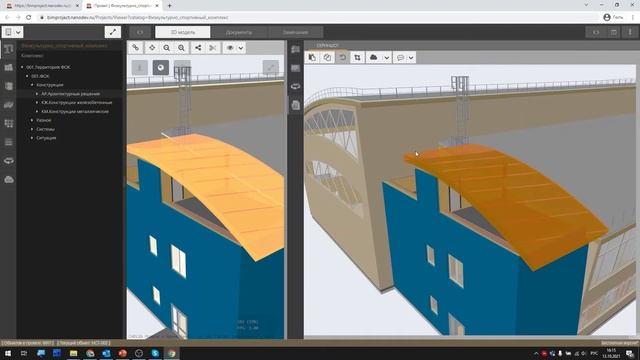Toggle the eye visibility icon in viewer toolbar

pyautogui.click(x=230, y=48)
